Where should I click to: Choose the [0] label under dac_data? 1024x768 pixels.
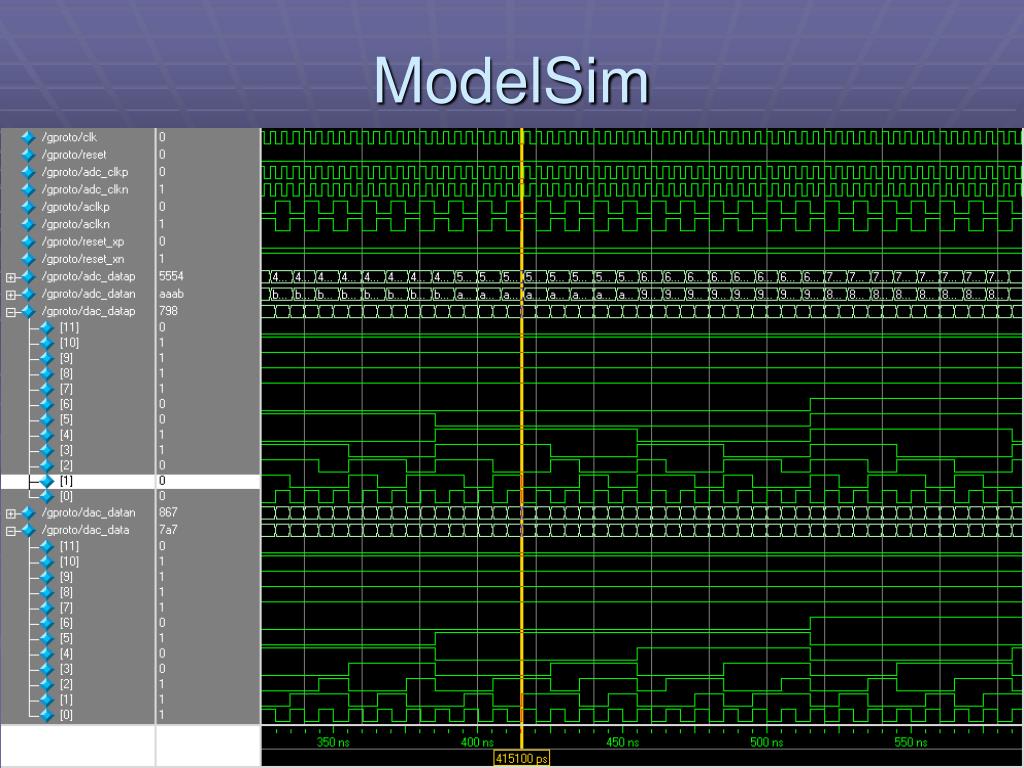pyautogui.click(x=66, y=715)
